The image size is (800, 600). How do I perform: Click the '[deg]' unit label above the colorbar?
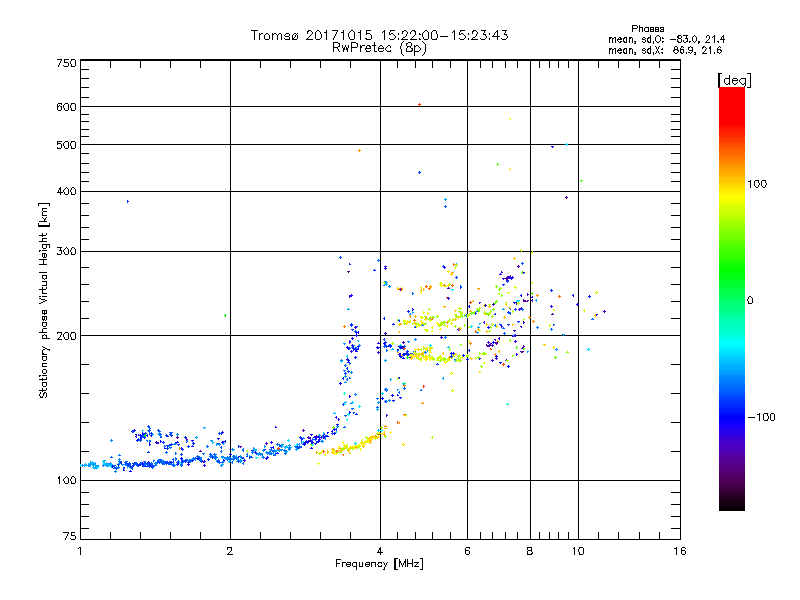pos(734,80)
